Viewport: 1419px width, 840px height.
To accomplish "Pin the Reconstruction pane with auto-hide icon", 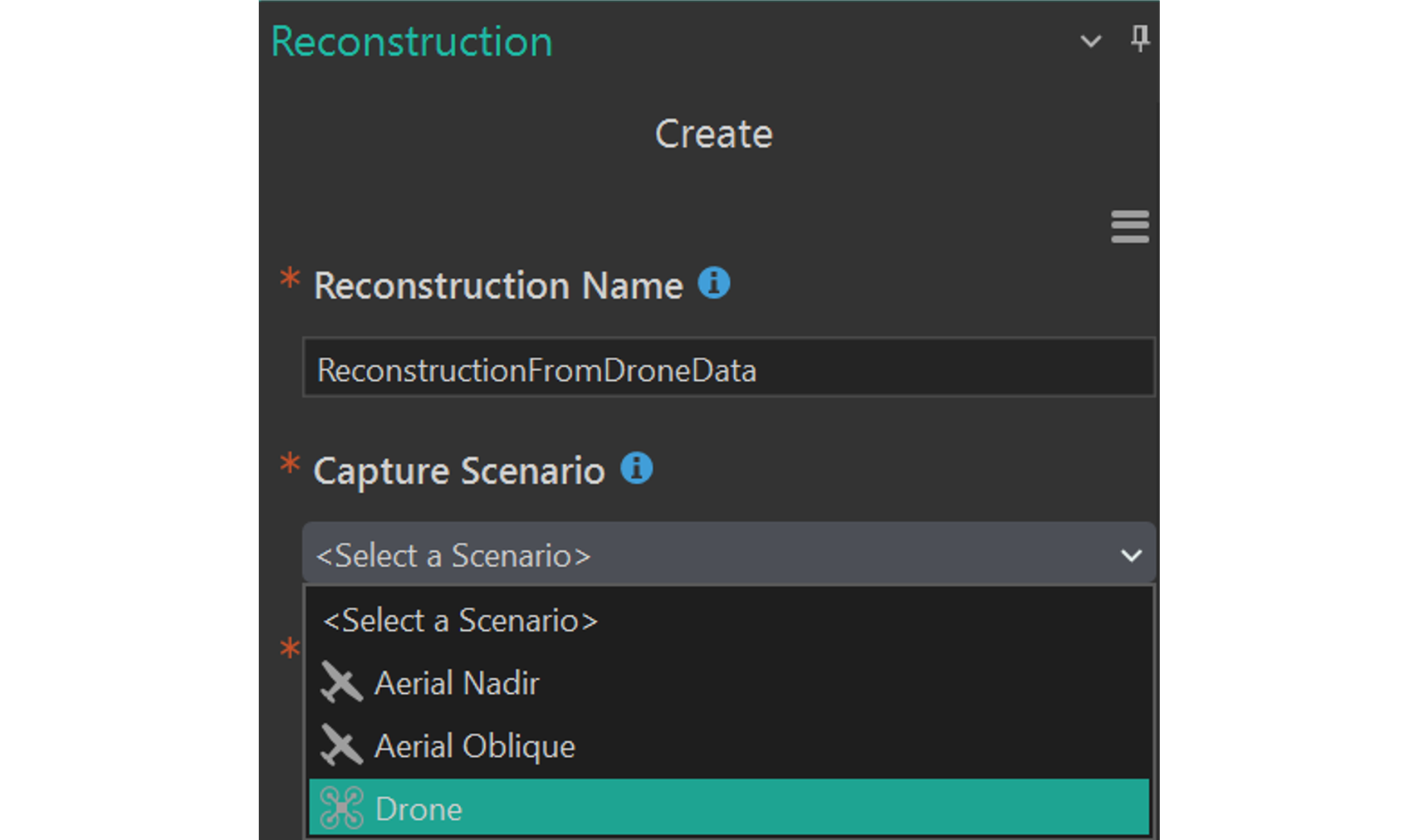I will pyautogui.click(x=1139, y=38).
